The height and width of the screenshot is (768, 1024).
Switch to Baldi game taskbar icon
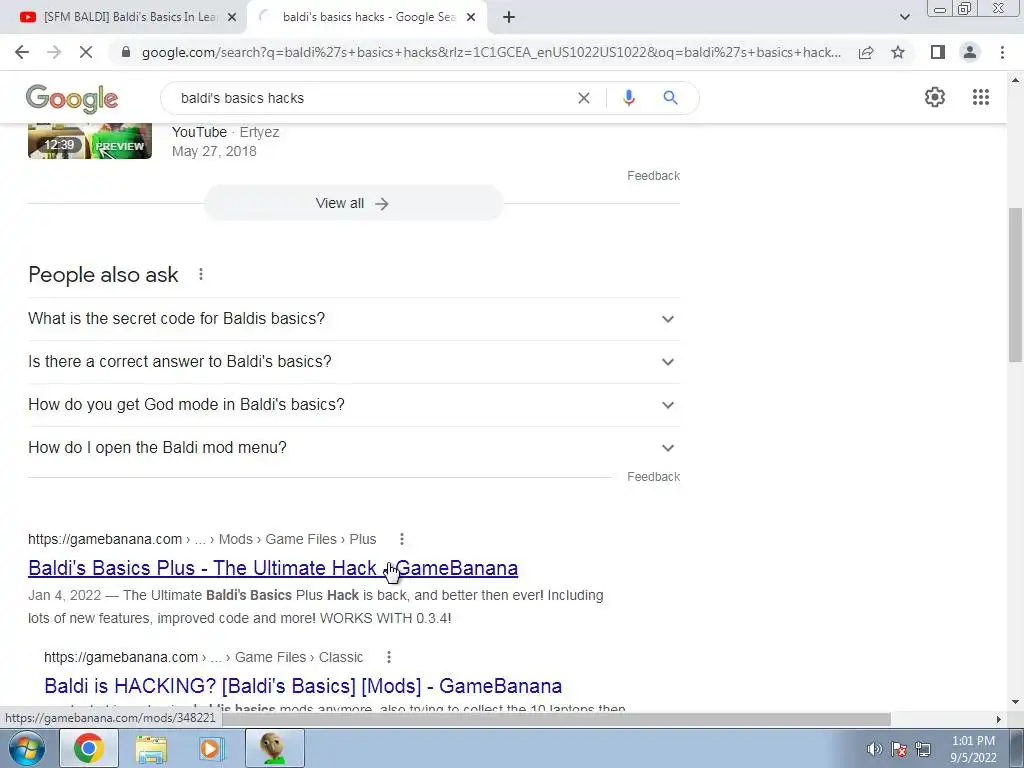(x=275, y=748)
